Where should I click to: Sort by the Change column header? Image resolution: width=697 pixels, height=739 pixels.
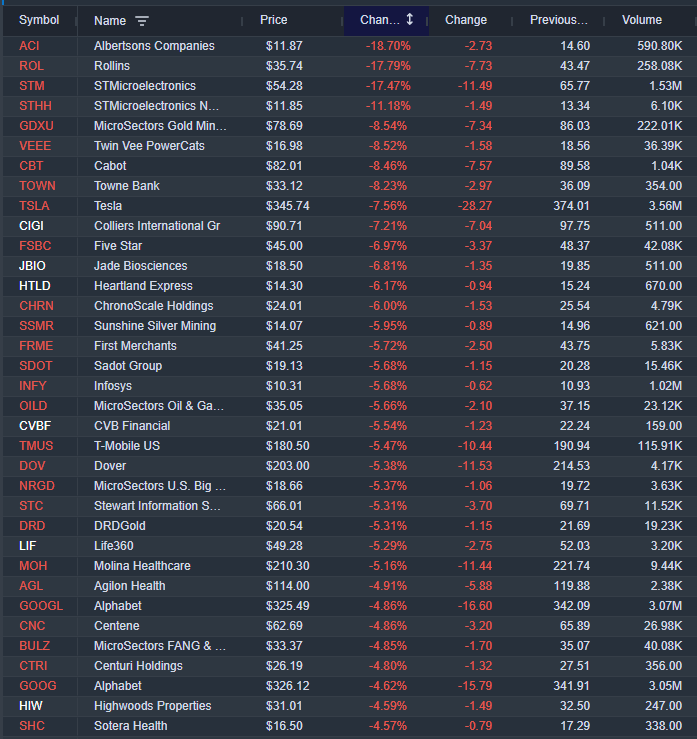[466, 20]
